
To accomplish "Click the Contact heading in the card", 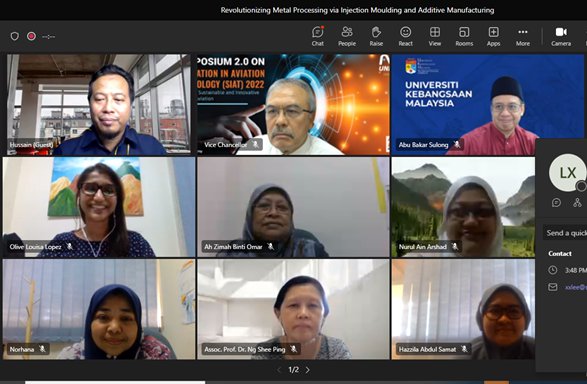I will click(x=560, y=253).
